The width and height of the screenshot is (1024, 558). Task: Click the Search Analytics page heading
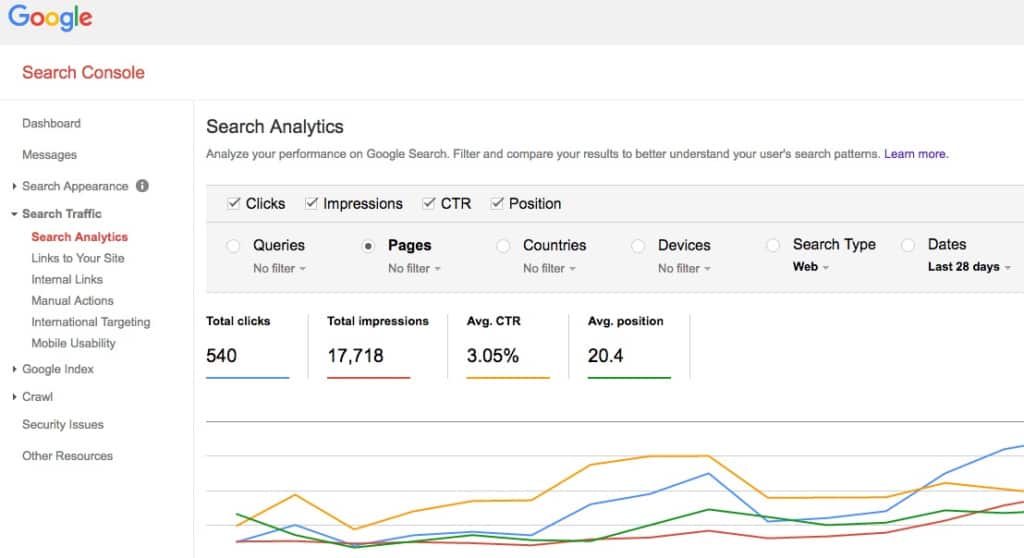[x=275, y=127]
